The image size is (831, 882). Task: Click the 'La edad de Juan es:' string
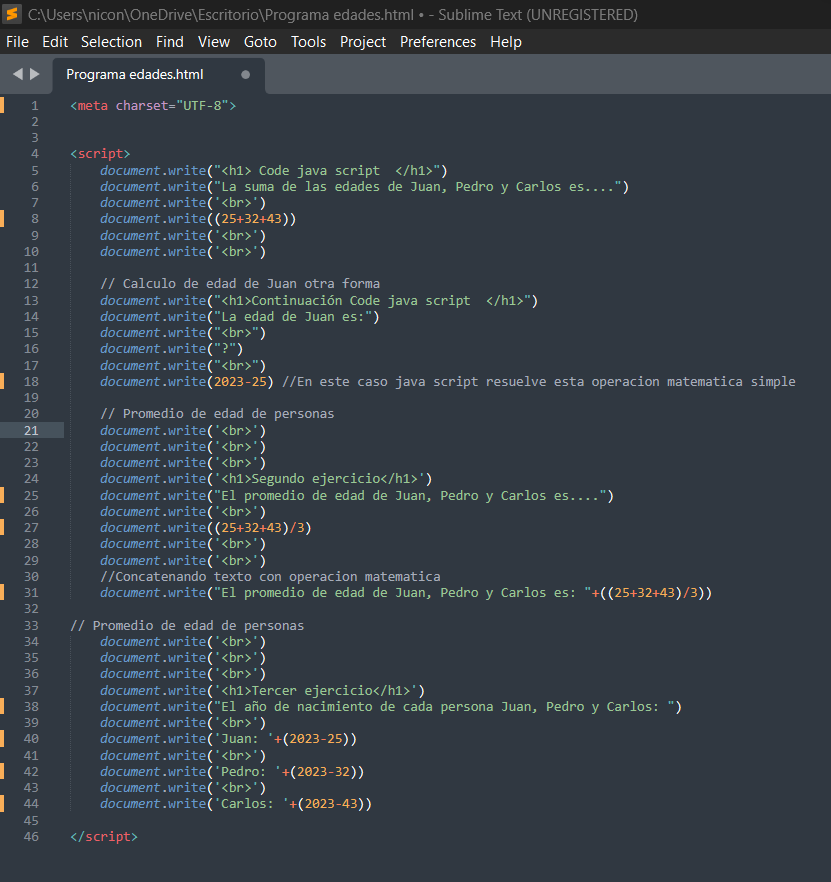[x=293, y=317]
